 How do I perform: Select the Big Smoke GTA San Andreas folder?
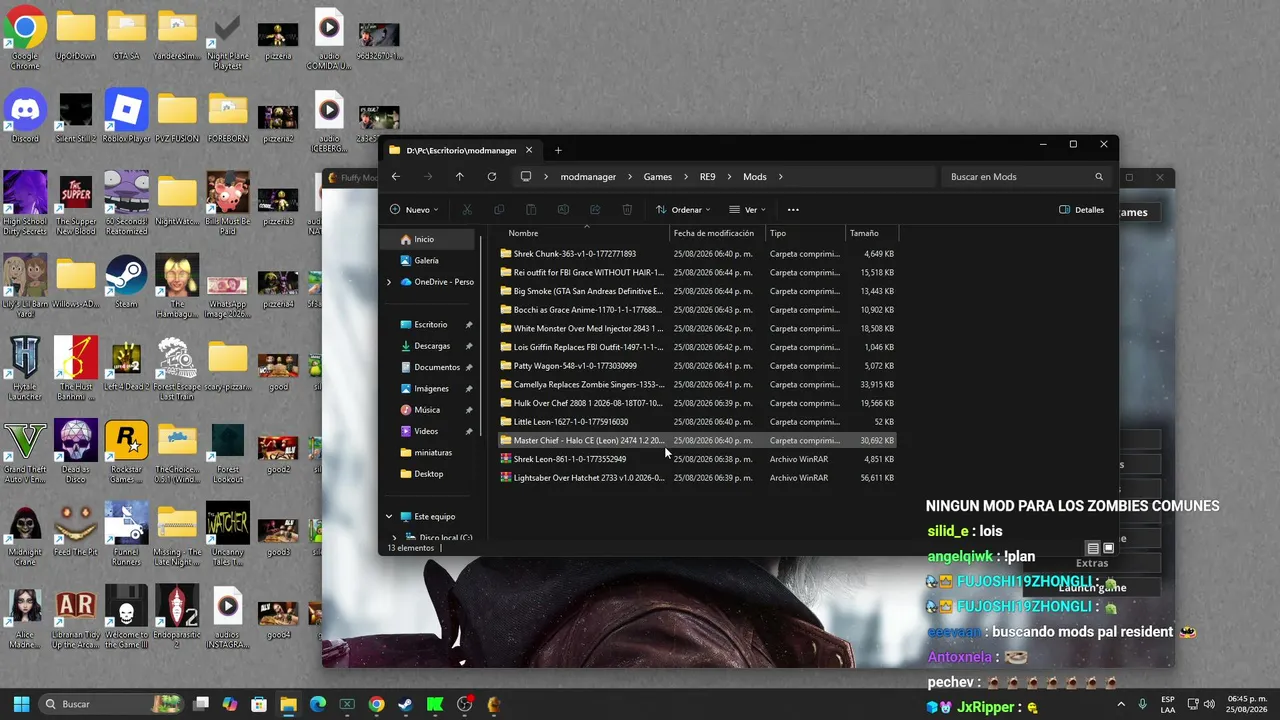click(697, 291)
